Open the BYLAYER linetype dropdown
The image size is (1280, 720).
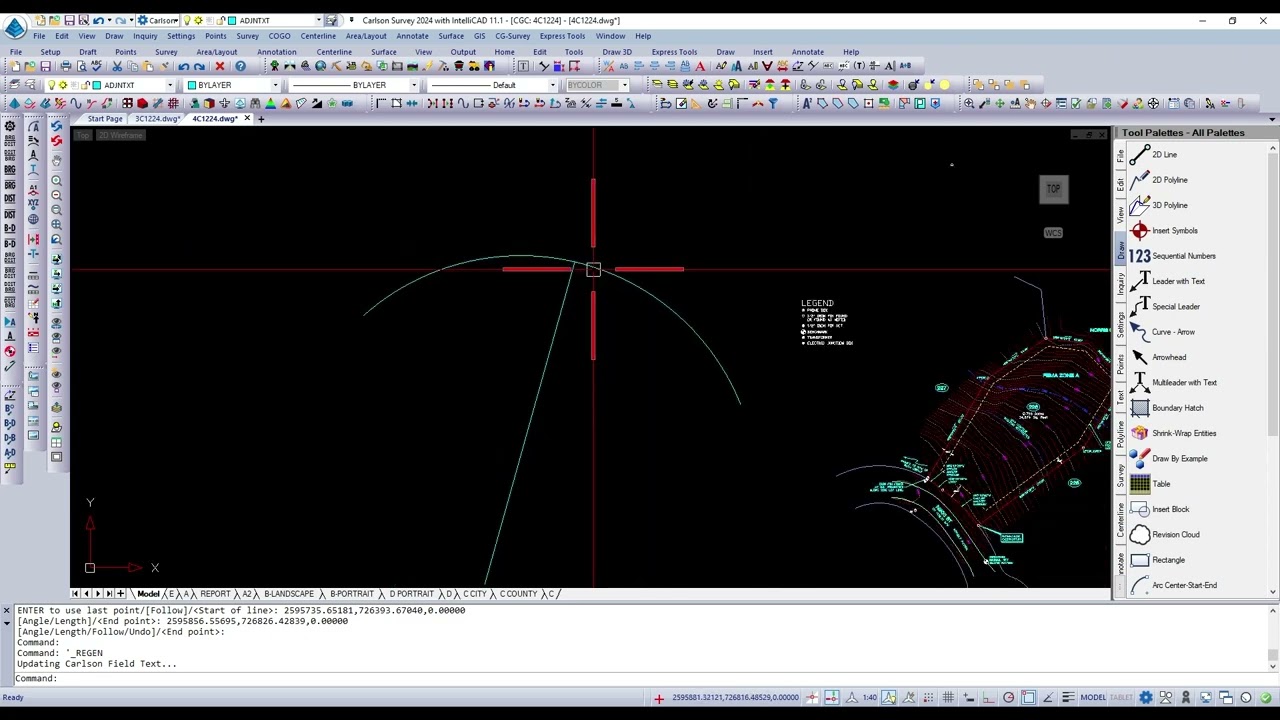pyautogui.click(x=414, y=85)
